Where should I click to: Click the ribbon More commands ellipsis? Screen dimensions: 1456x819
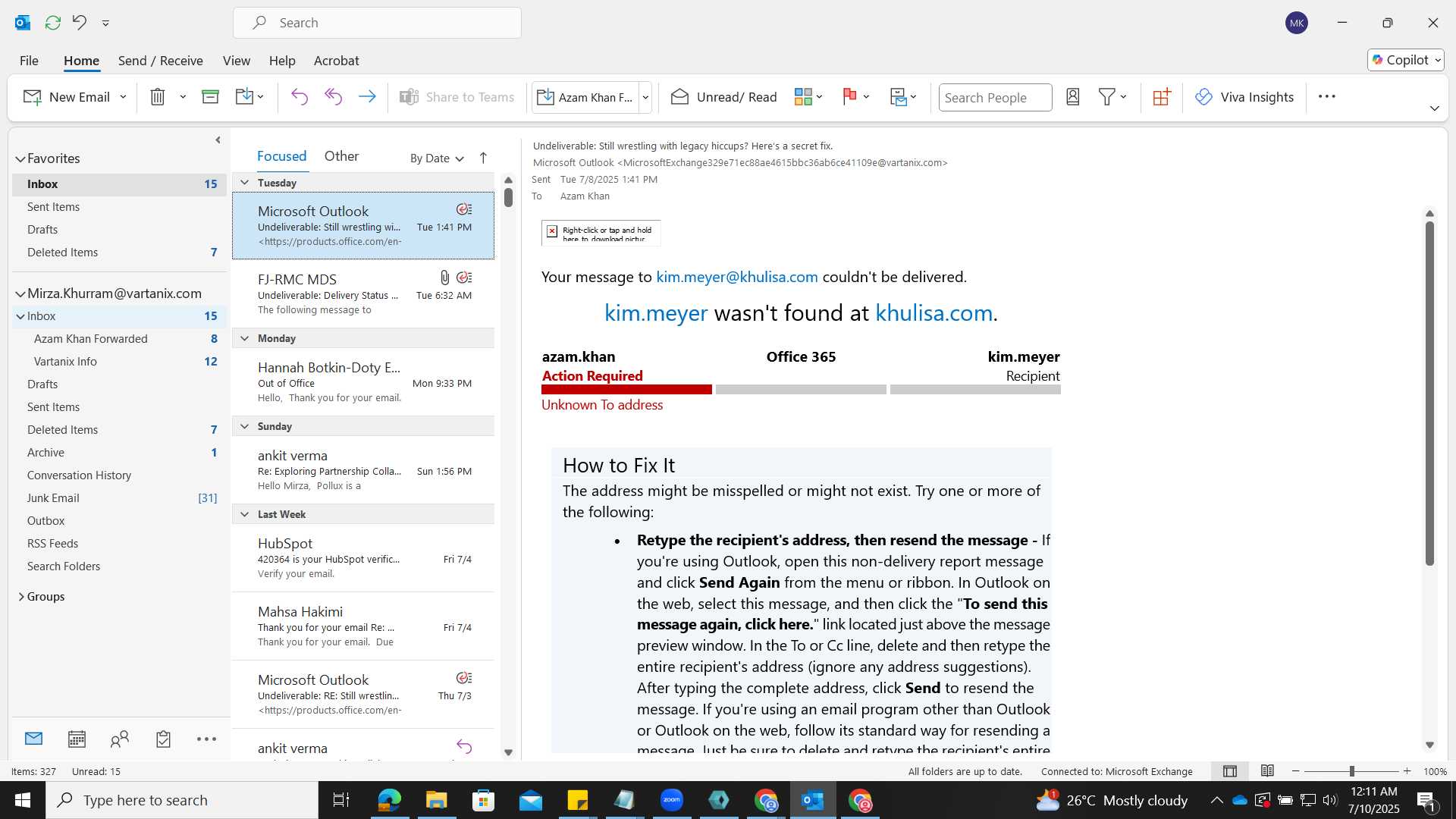tap(1326, 96)
